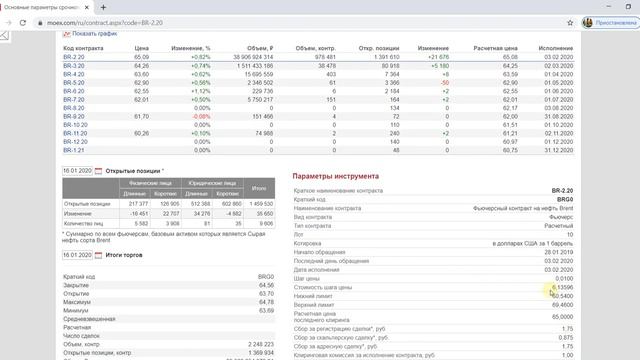
Task: Click the Количество лиц row label
Action: tap(83, 224)
